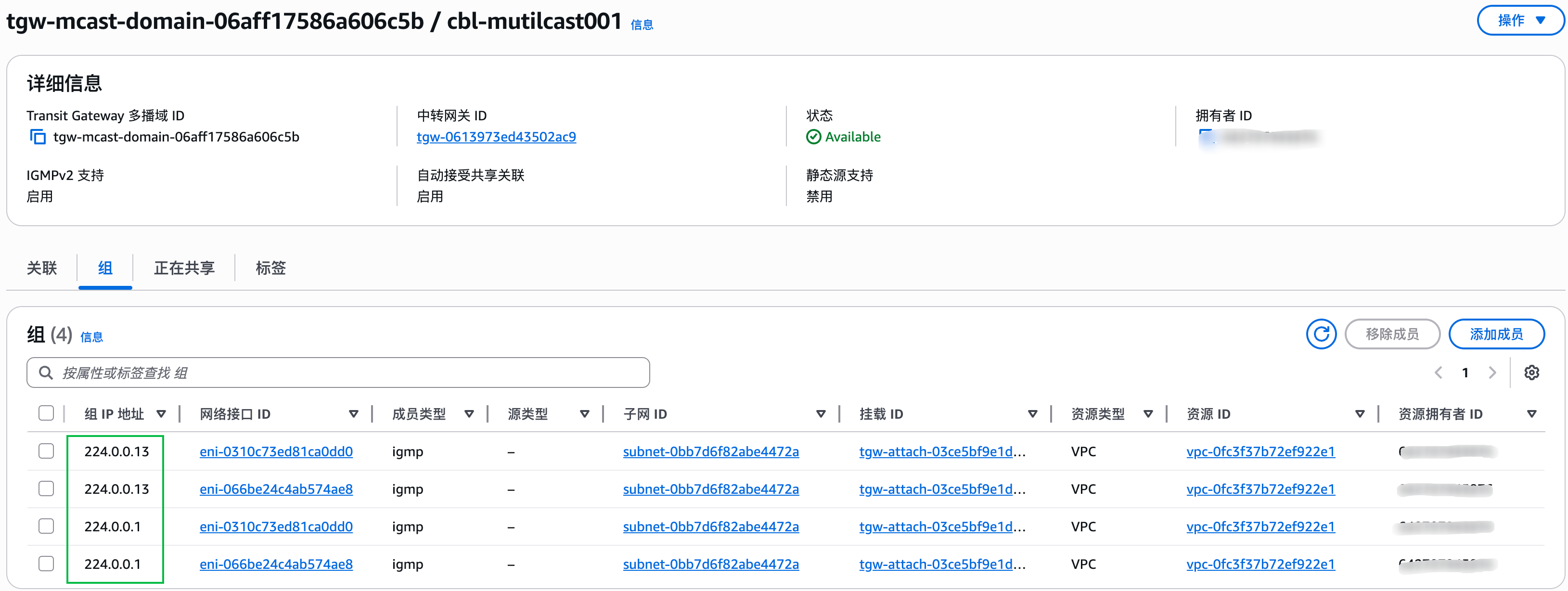Select first 224.0.0.13 row checkbox
The image size is (1568, 591).
click(46, 451)
